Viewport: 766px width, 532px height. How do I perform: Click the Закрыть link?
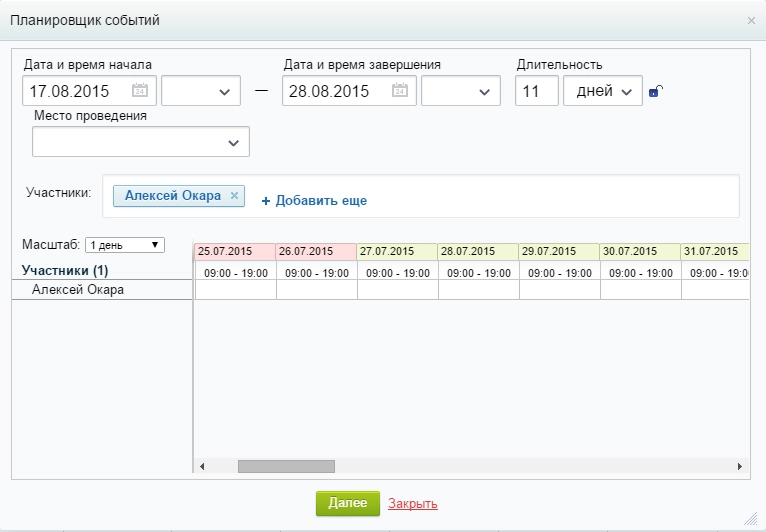412,504
